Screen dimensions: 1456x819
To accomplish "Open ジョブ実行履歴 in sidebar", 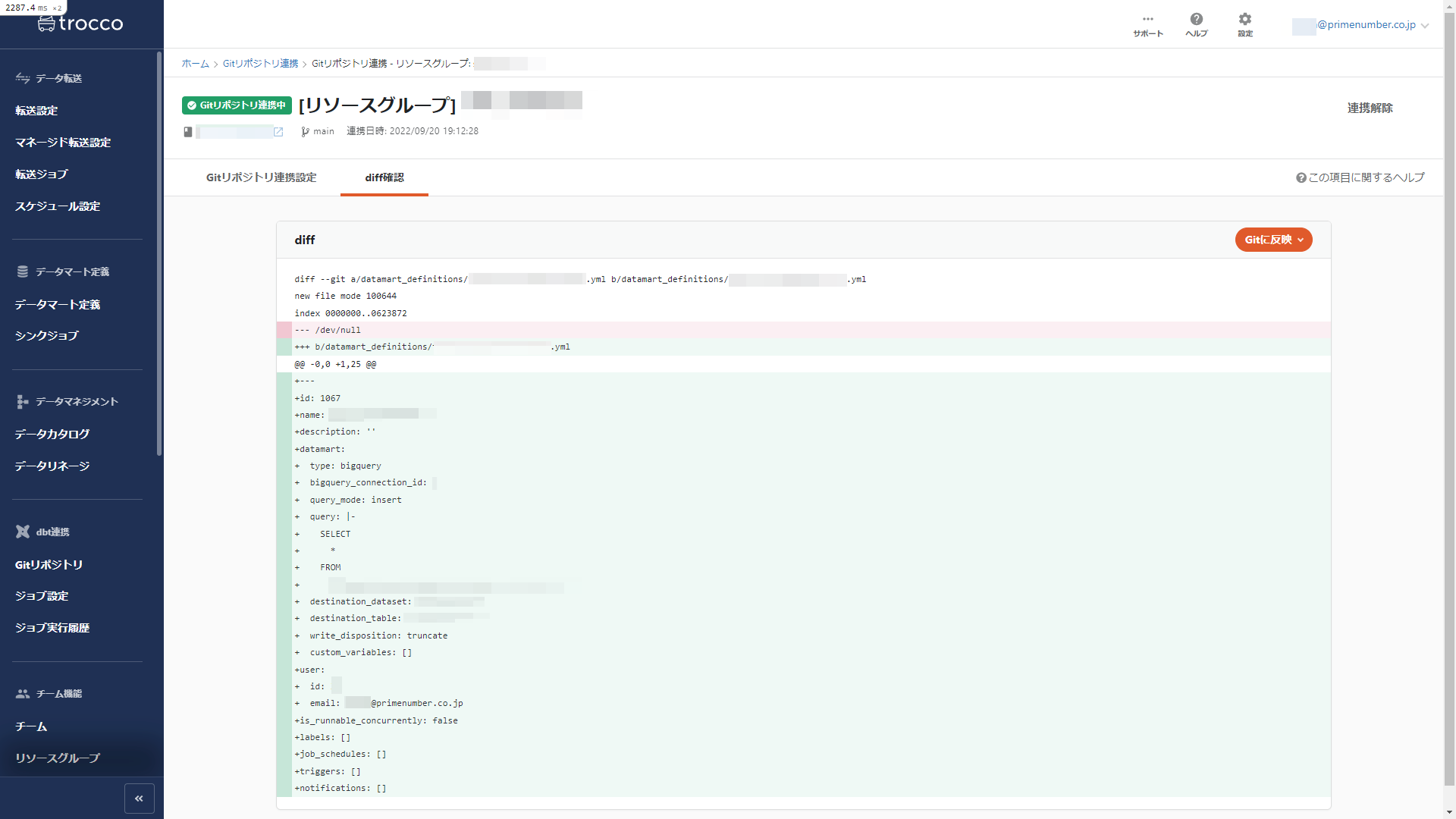I will tap(52, 628).
